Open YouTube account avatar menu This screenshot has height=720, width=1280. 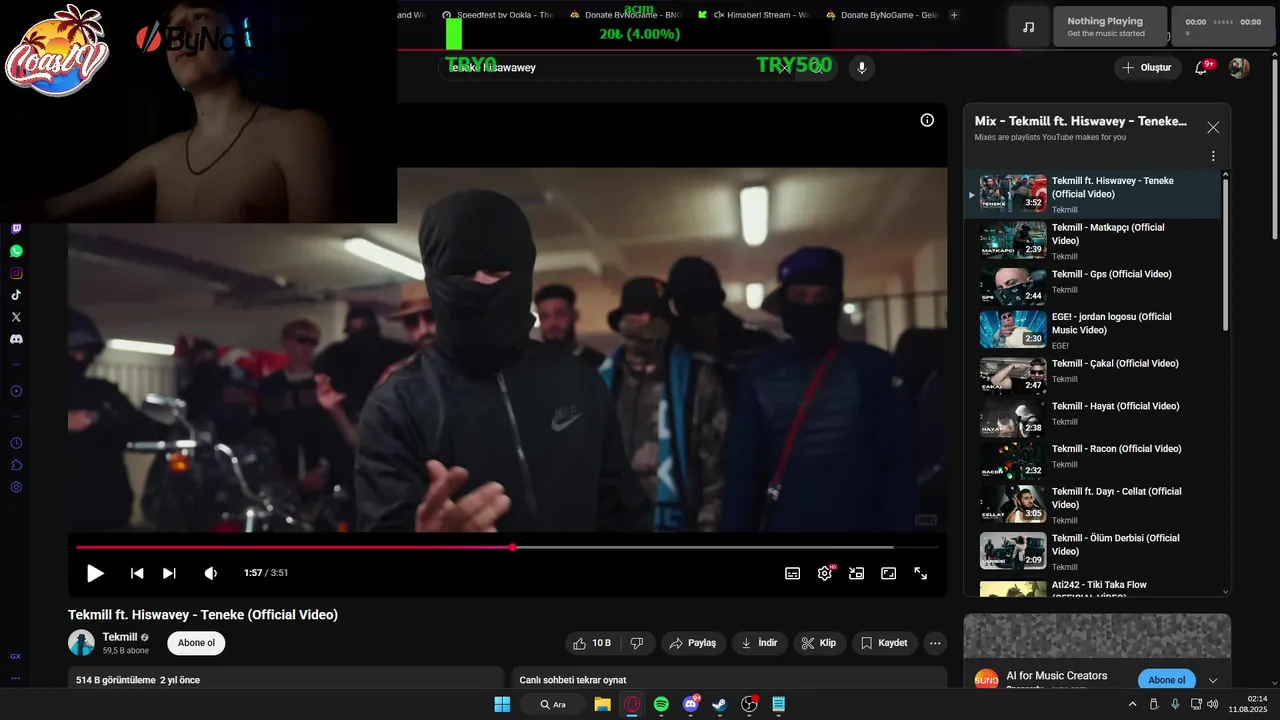pos(1239,67)
